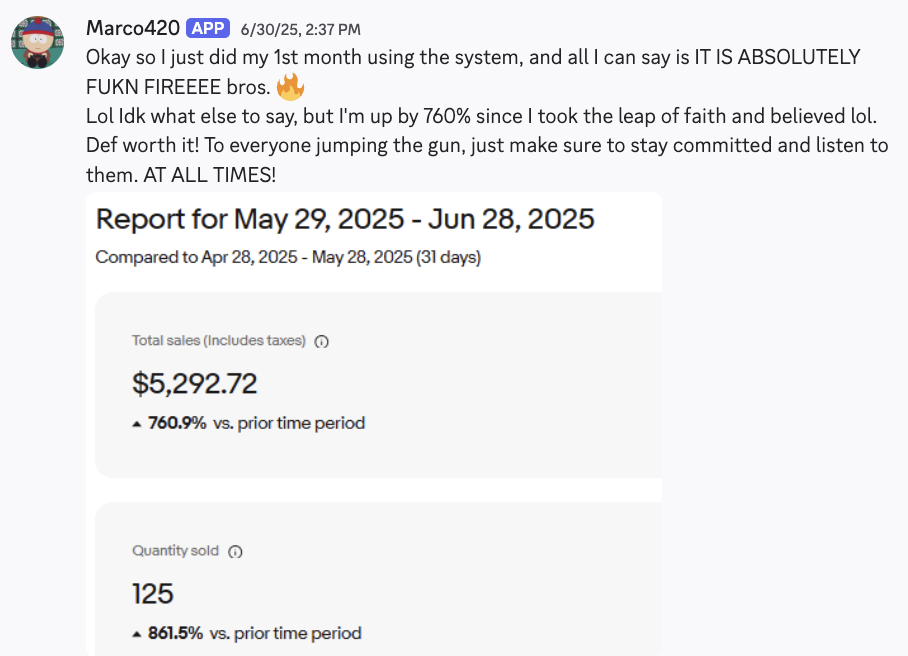Click the fire emoji in the message
Screen dimensions: 908x656
(x=290, y=88)
